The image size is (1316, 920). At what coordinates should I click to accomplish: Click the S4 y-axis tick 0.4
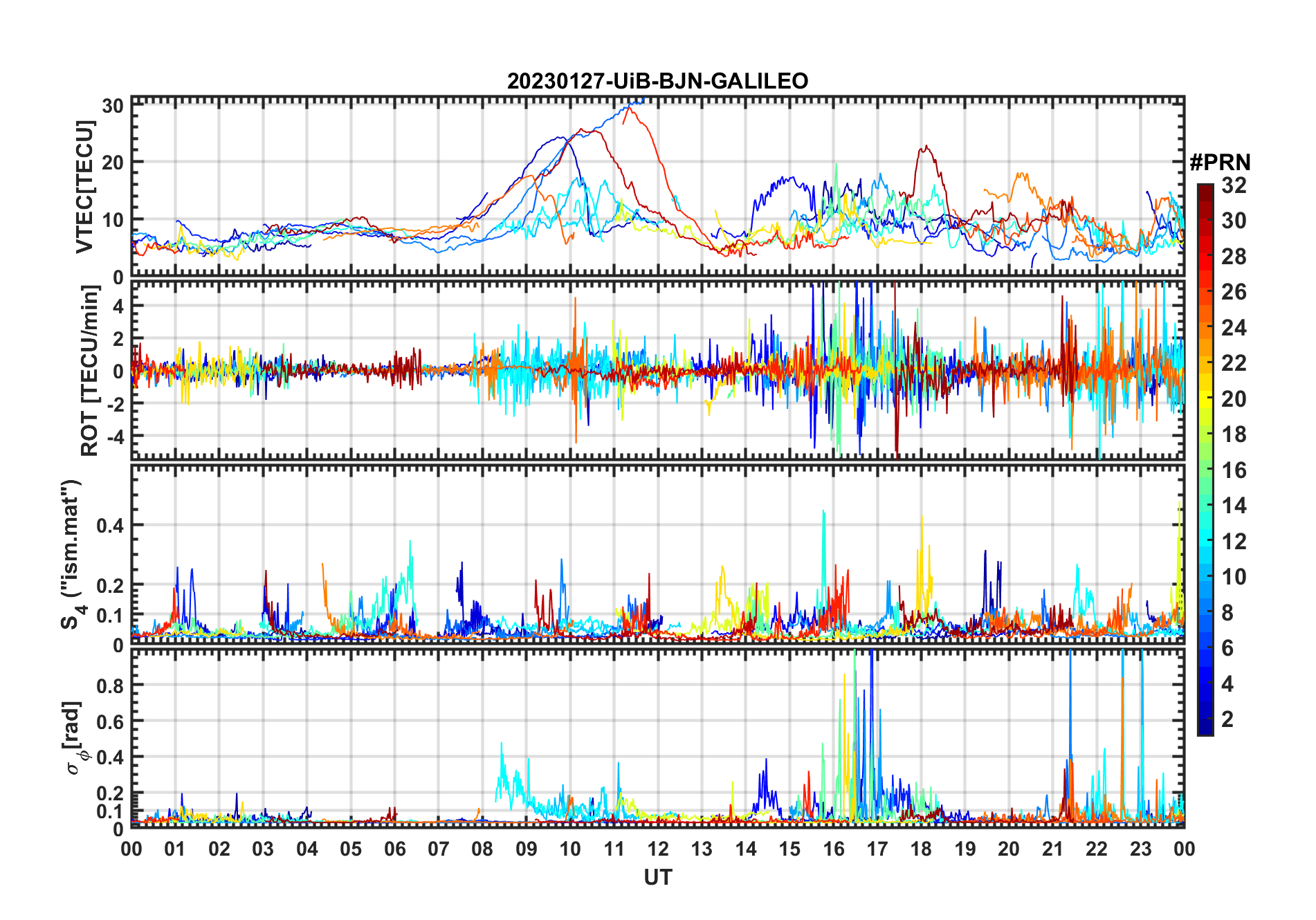click(110, 526)
